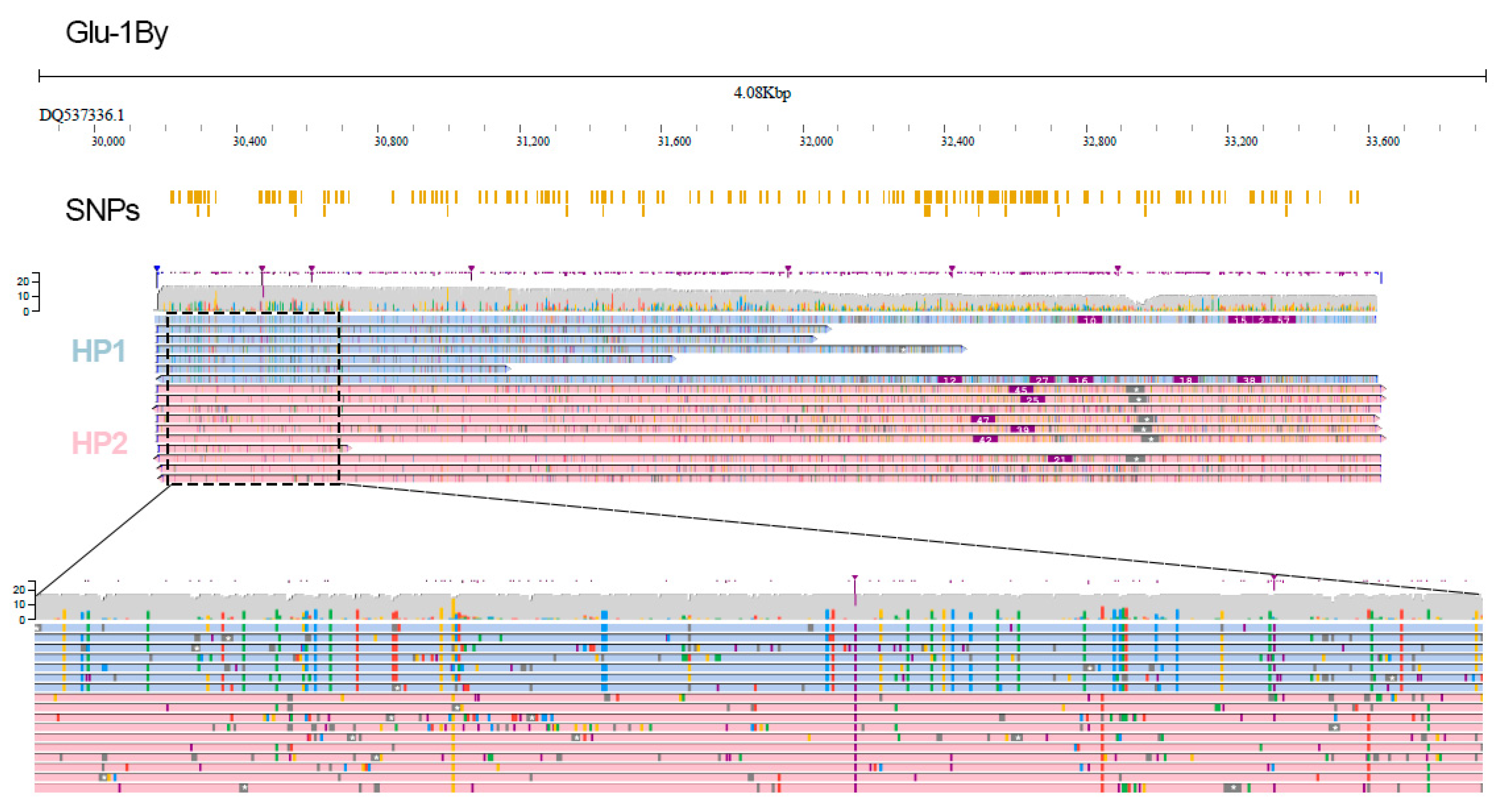Click the purple insertion label 18
The height and width of the screenshot is (812, 1503).
point(1185,381)
